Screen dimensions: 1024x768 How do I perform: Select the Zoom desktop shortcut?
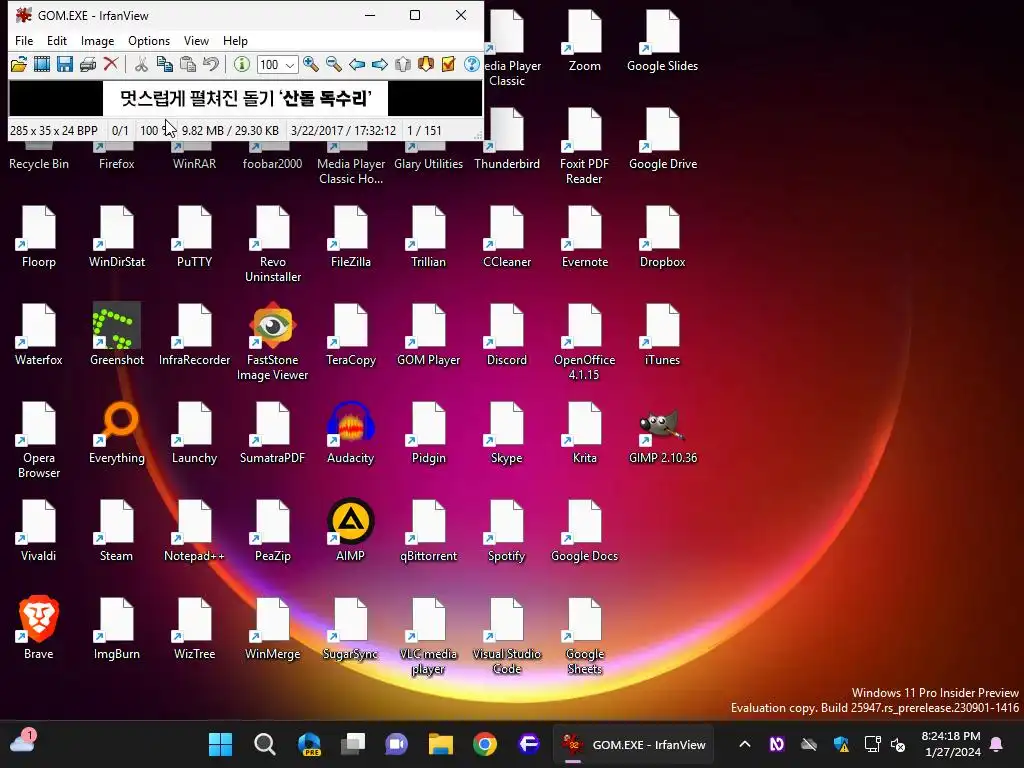584,40
